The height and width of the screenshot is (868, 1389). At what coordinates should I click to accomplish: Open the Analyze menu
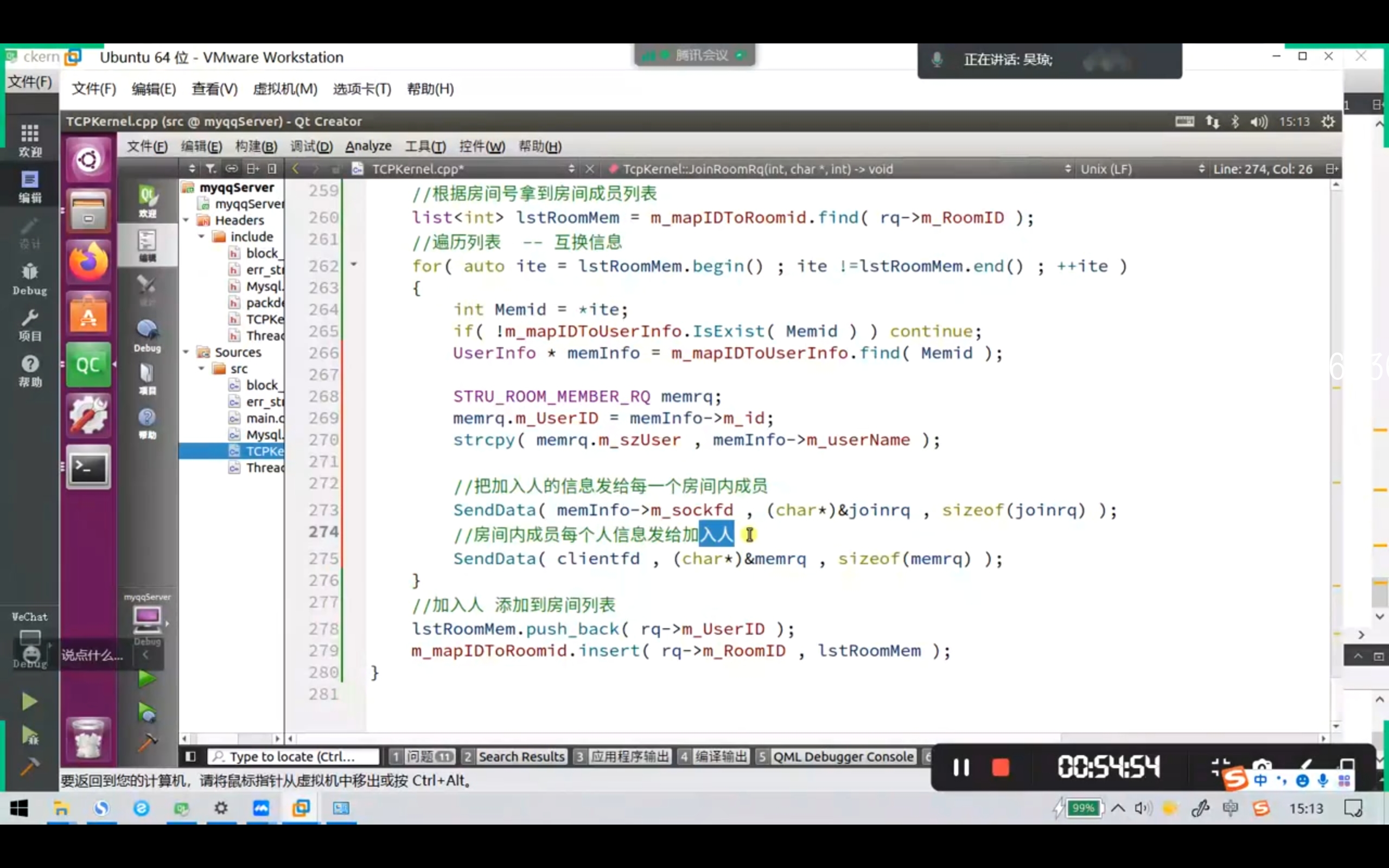(368, 146)
